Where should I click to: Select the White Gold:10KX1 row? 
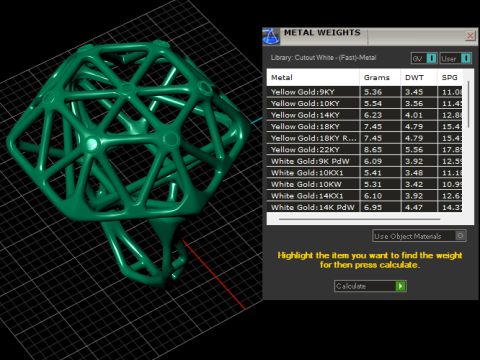(x=364, y=173)
